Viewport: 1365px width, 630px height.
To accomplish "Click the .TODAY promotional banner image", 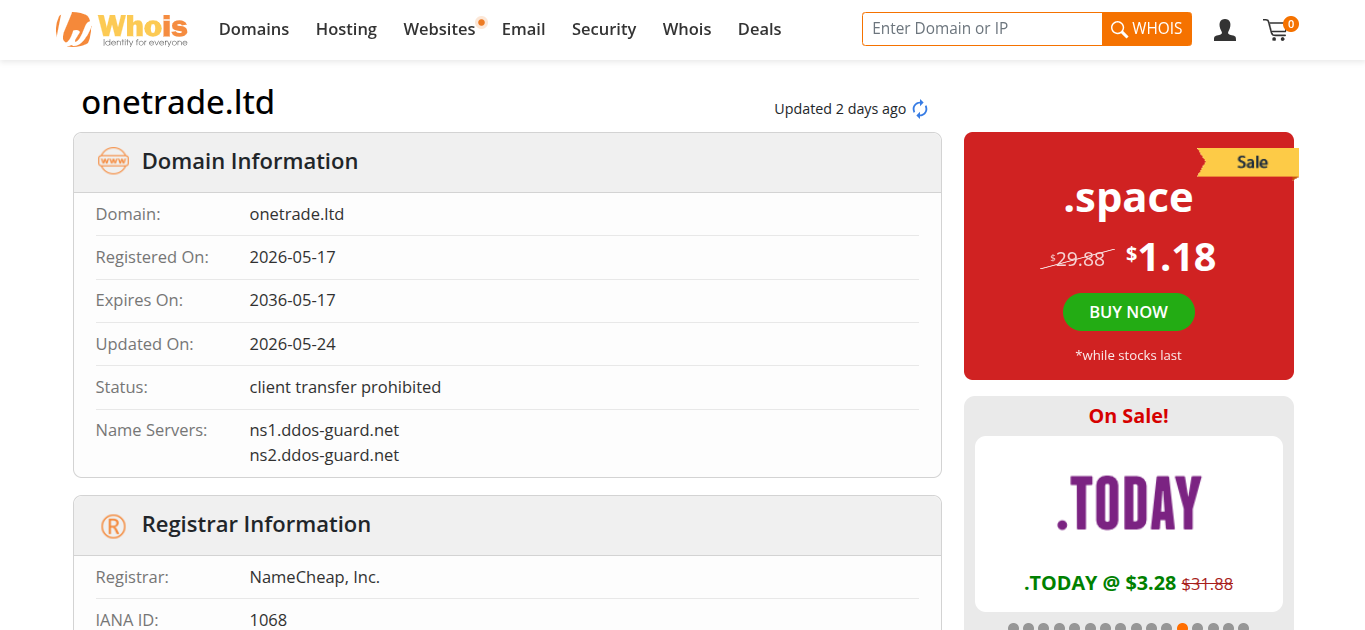I will click(x=1129, y=503).
